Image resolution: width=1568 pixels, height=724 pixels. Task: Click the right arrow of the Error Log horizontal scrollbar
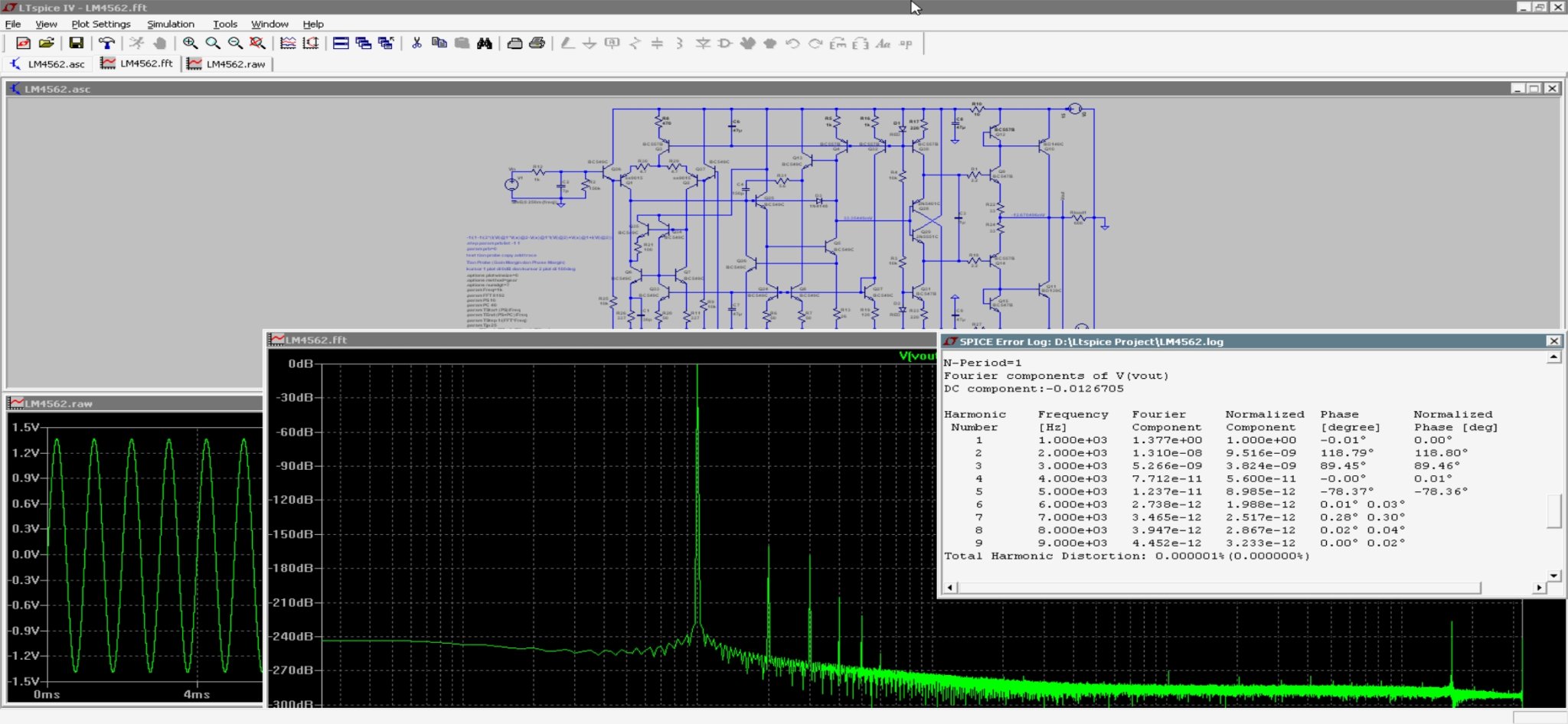1539,588
